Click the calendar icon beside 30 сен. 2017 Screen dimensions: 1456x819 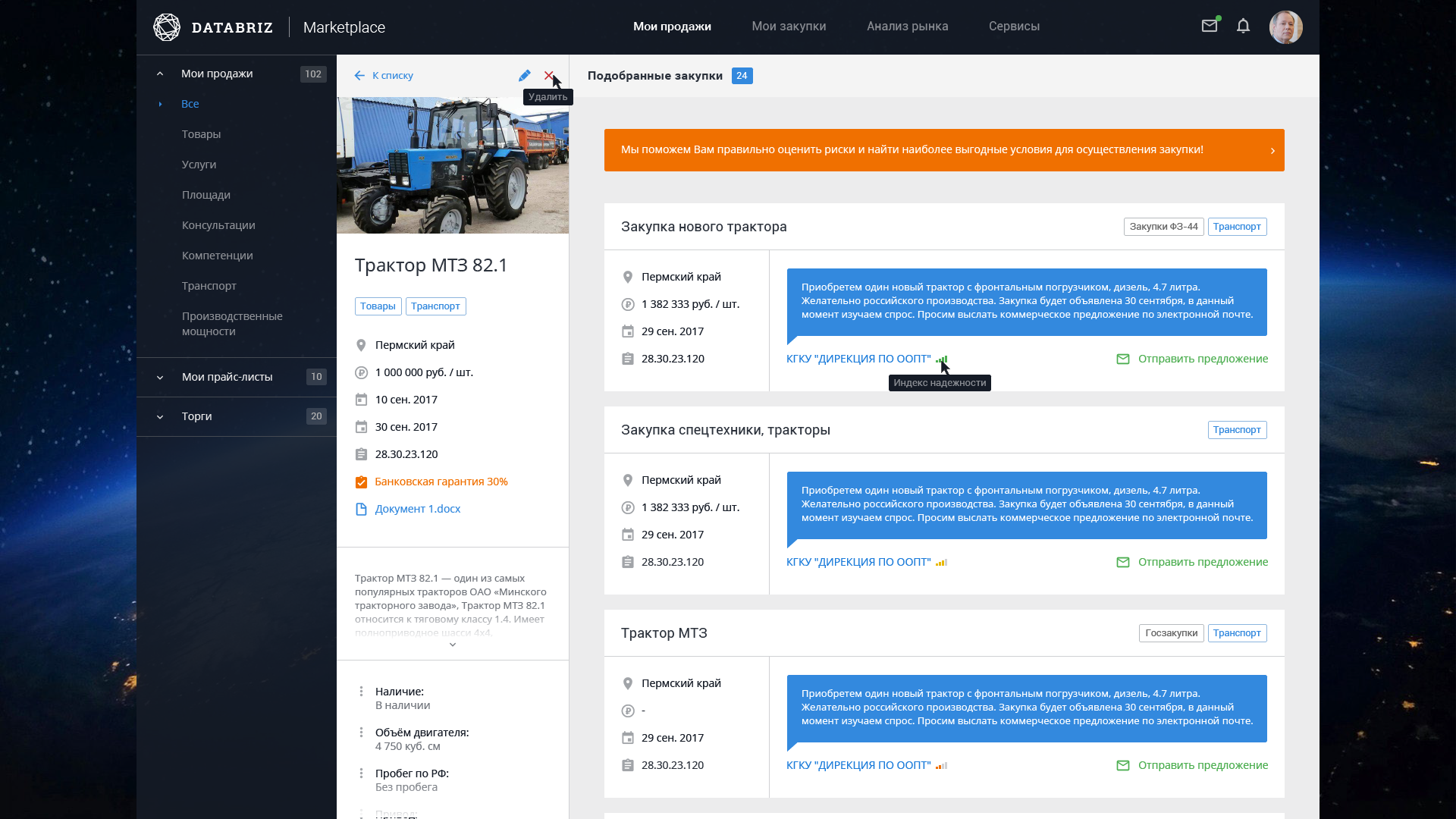click(x=361, y=427)
